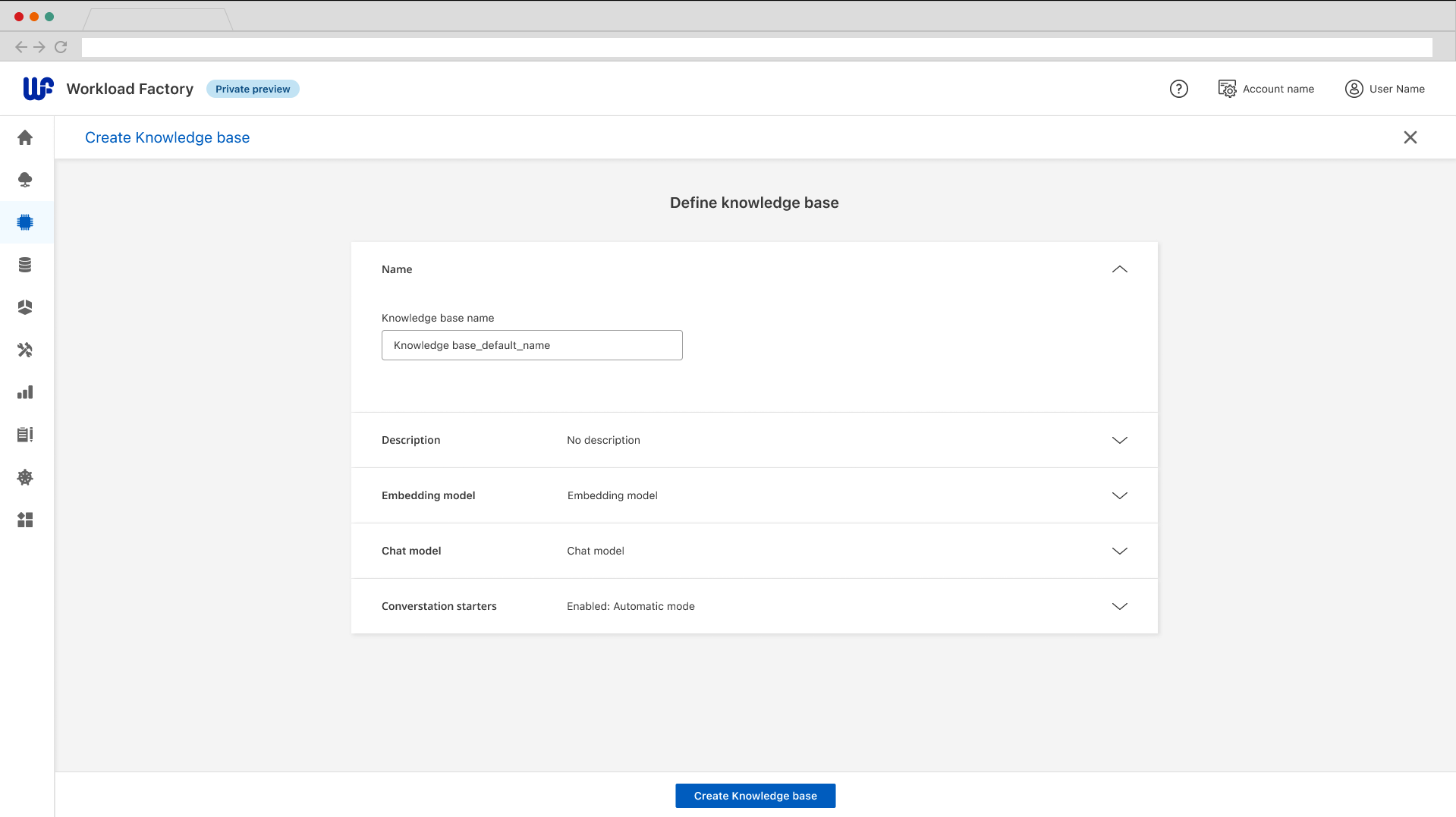This screenshot has height=817, width=1456.
Task: Open the User Name menu
Action: (1385, 89)
